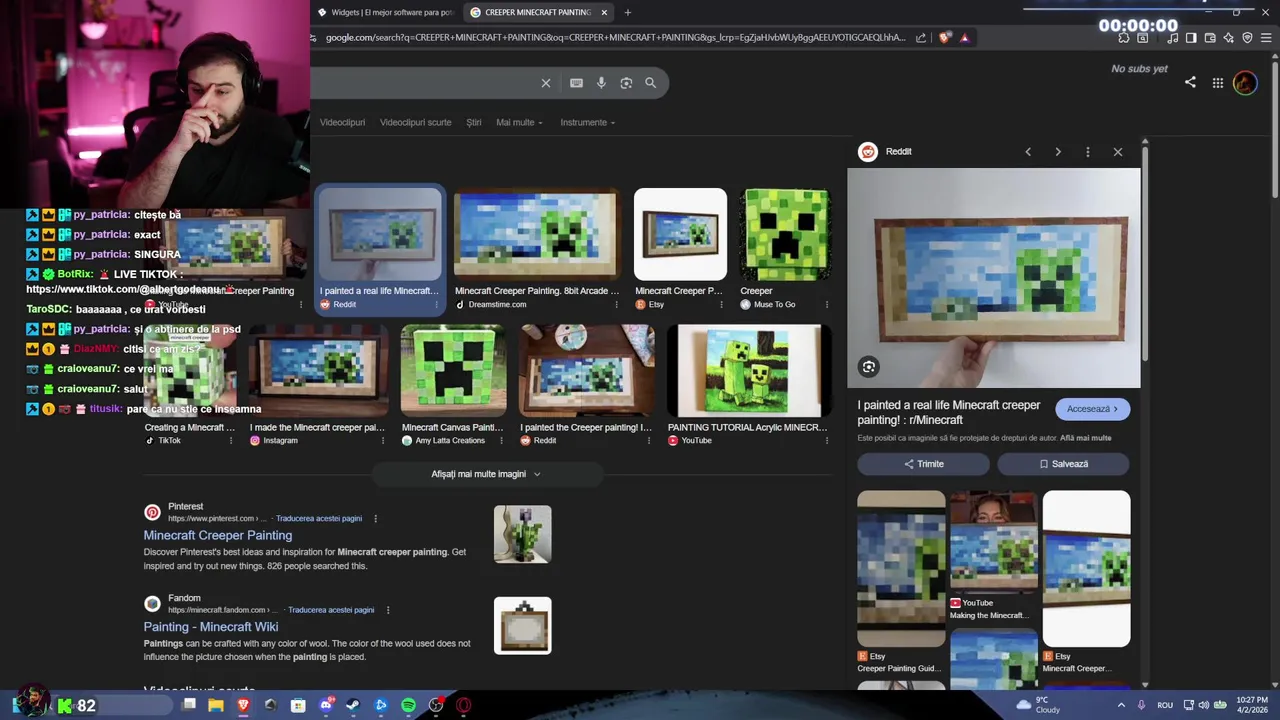Viewport: 1280px width, 720px height.
Task: Translate the Pinterest page link
Action: [319, 519]
